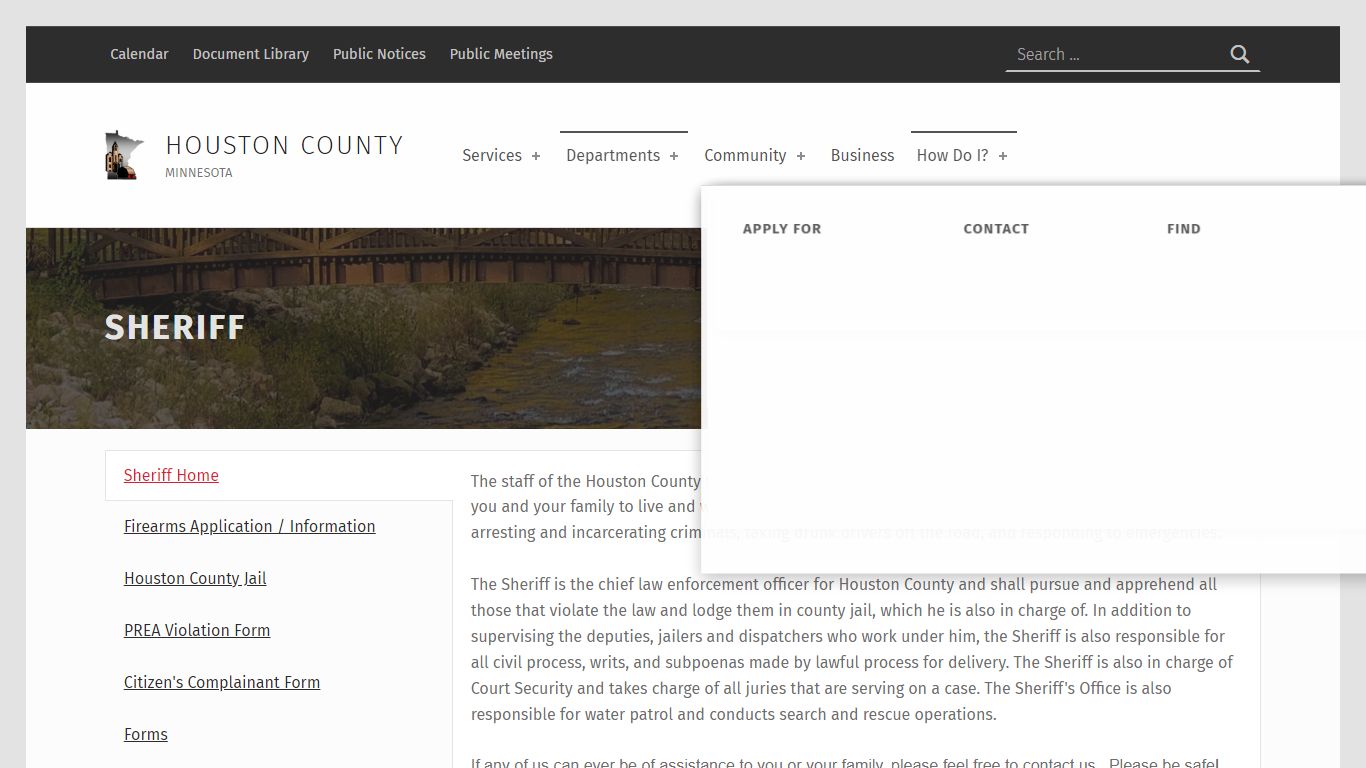Click the Houston County Minnesota logo
This screenshot has height=768, width=1366.
[x=125, y=155]
